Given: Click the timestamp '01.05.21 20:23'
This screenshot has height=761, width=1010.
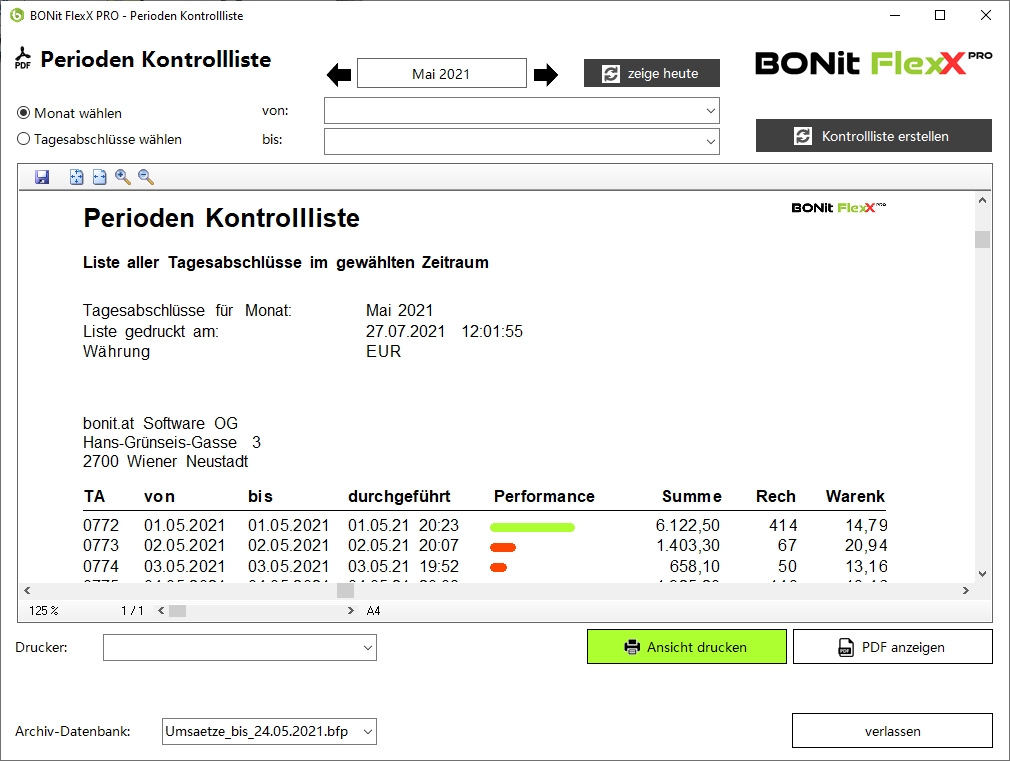Looking at the screenshot, I should click(x=403, y=526).
